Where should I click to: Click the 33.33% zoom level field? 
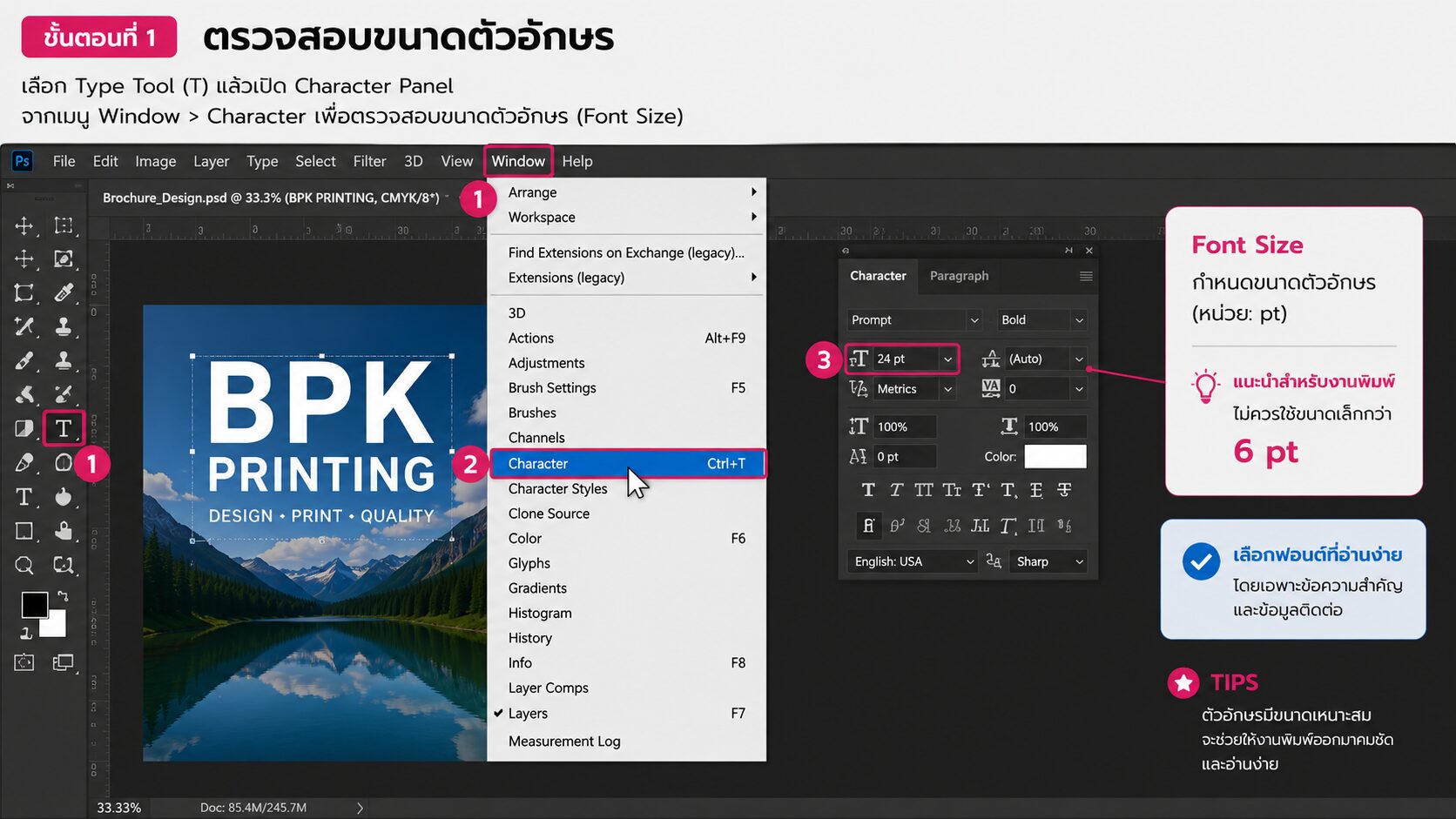pyautogui.click(x=118, y=808)
